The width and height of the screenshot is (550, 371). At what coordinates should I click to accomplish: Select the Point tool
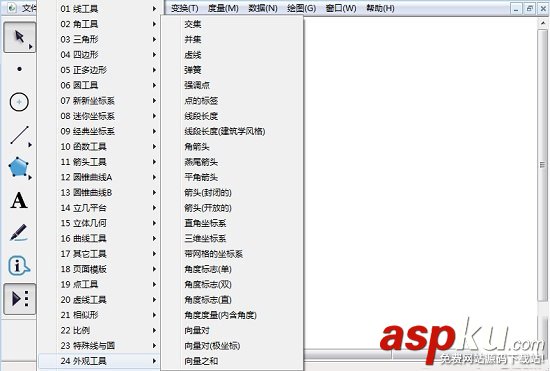point(19,69)
